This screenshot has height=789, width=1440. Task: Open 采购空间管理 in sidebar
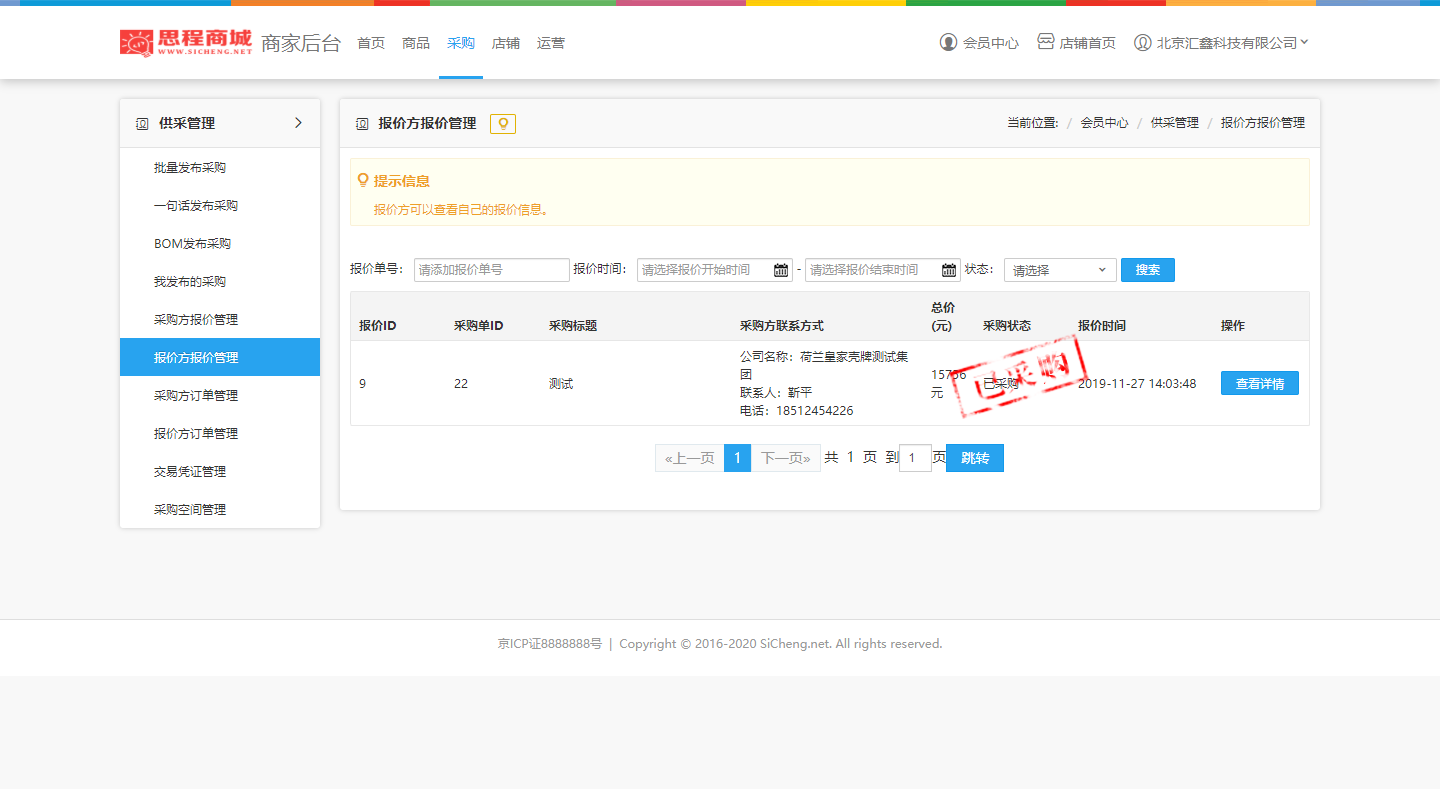click(220, 510)
